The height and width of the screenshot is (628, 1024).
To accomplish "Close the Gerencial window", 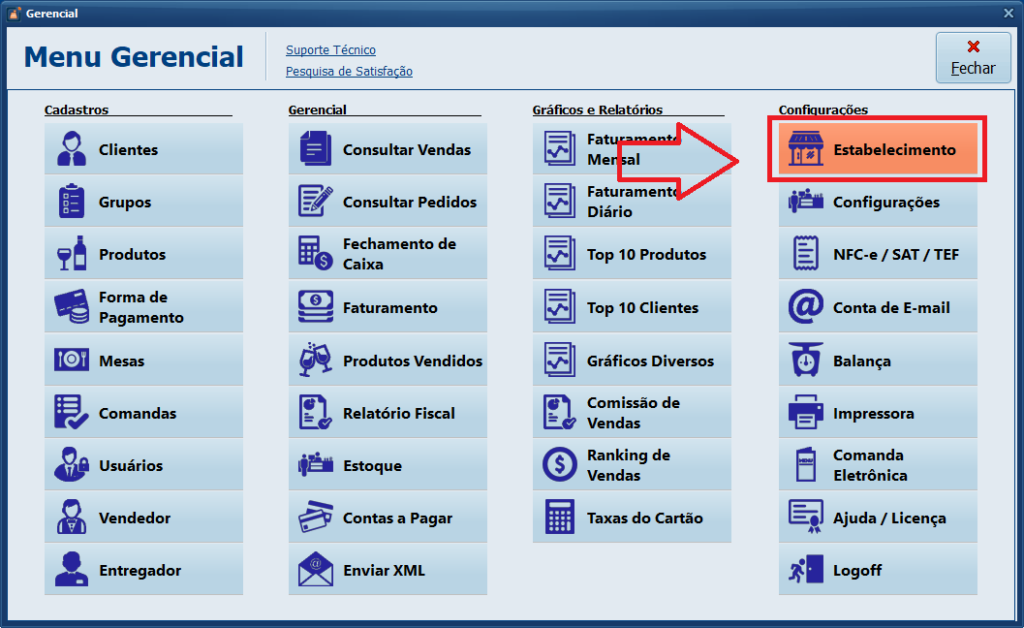I will (x=1008, y=13).
